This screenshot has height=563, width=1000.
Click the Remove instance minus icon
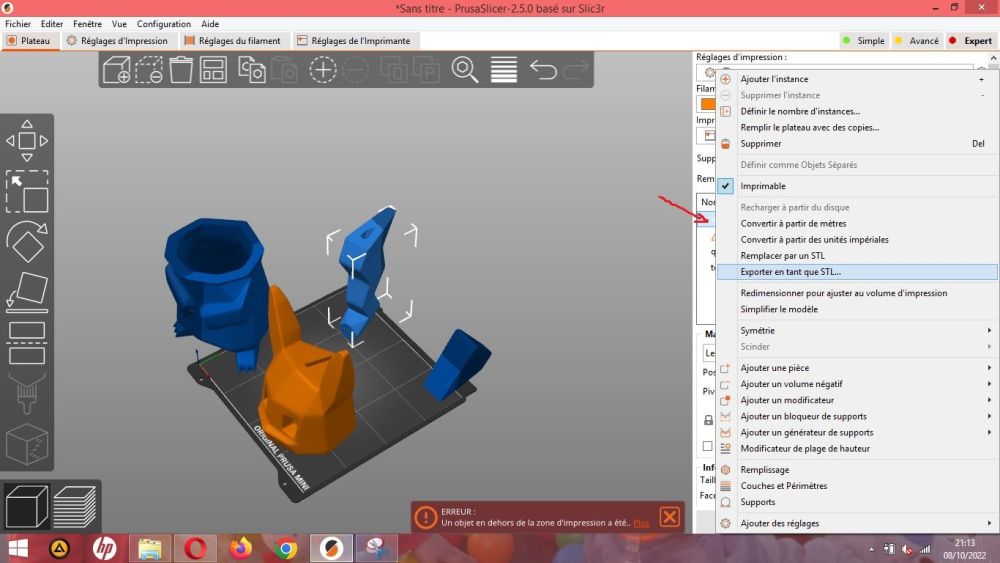tap(355, 69)
